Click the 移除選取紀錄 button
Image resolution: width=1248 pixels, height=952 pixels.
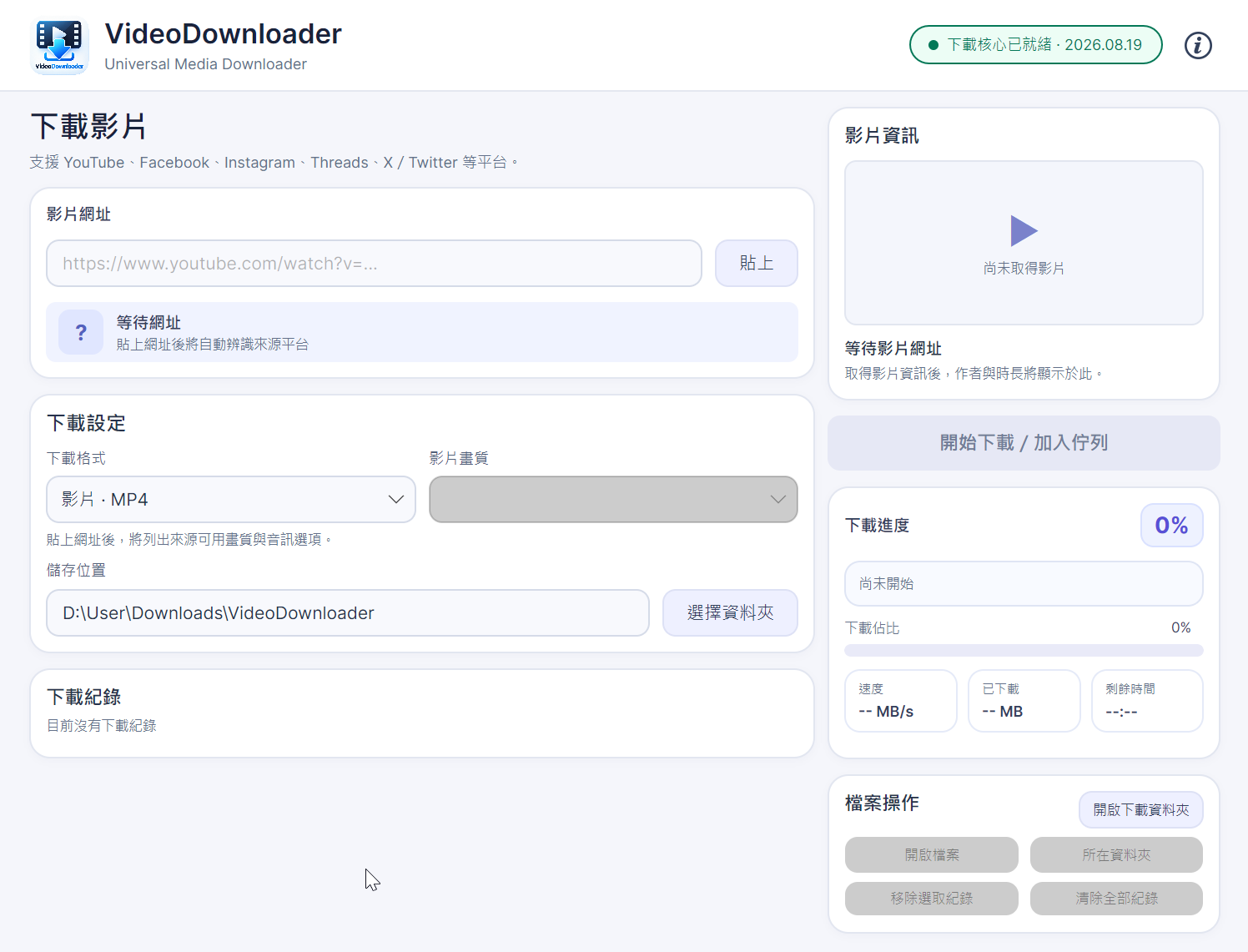point(932,899)
